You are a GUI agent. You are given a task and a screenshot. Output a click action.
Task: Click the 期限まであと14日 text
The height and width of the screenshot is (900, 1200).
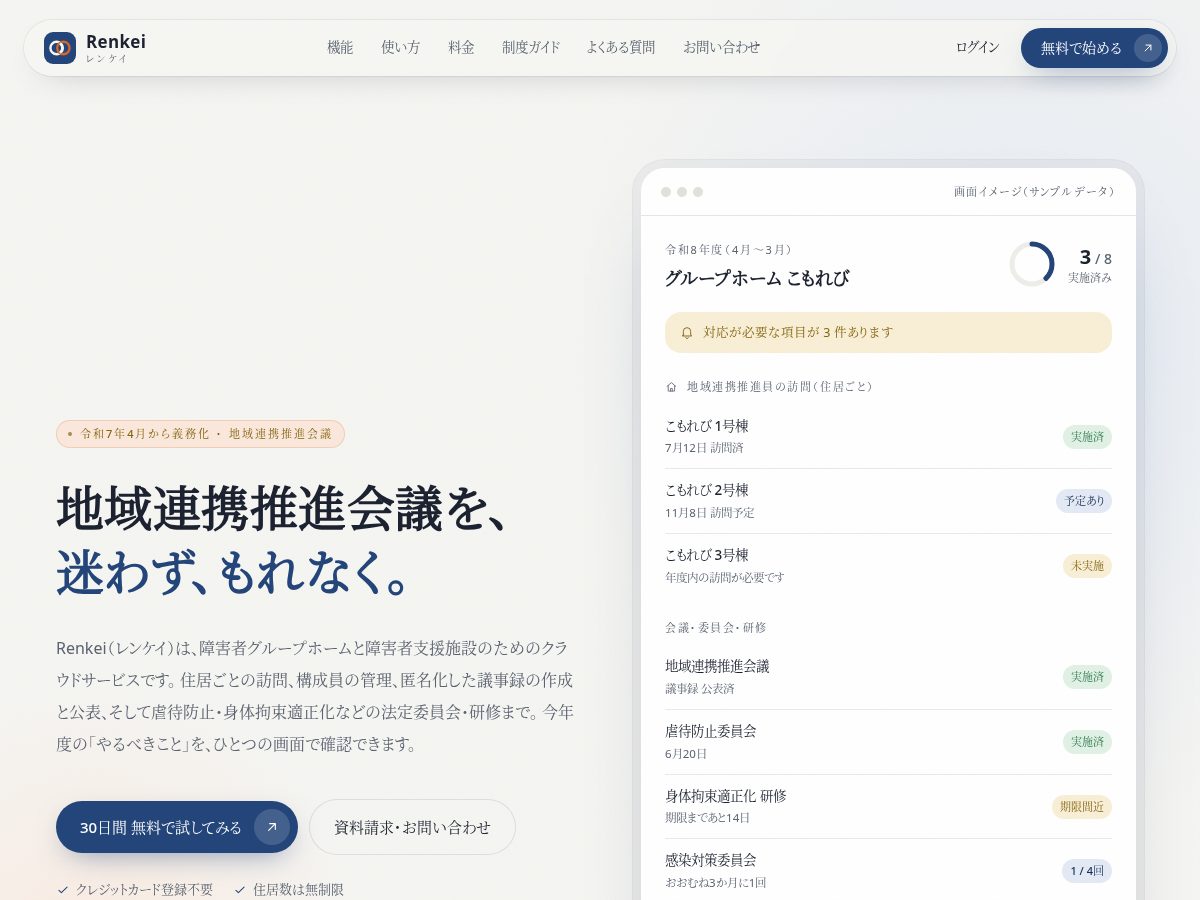(x=708, y=818)
